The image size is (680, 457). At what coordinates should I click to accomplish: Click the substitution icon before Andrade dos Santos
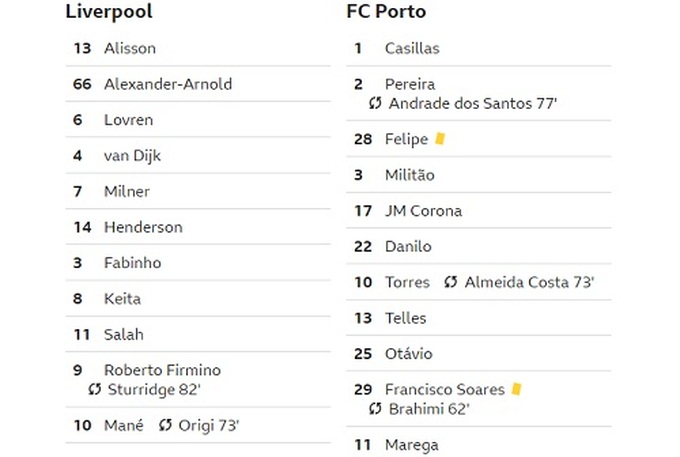pos(375,103)
